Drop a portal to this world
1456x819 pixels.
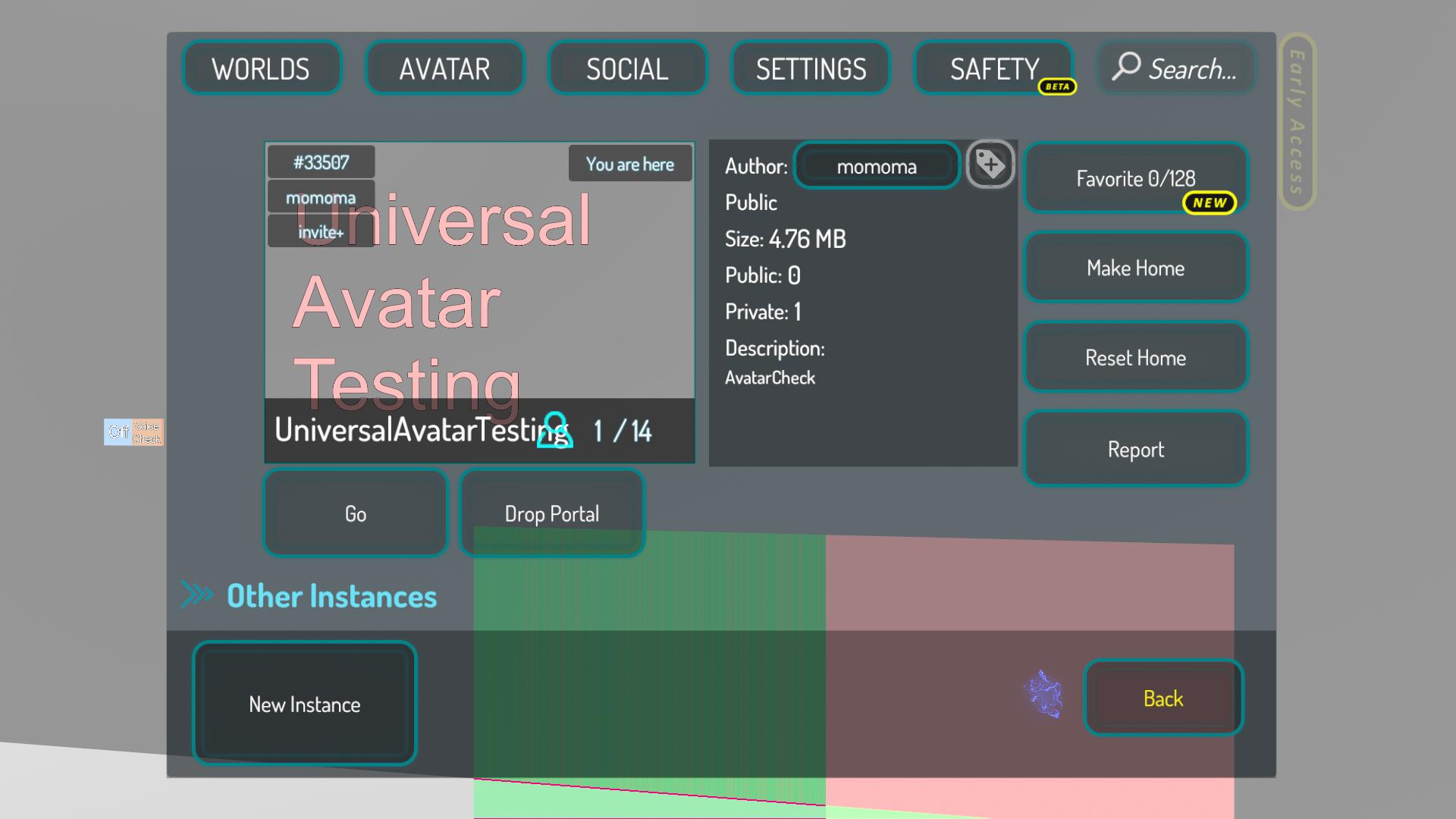552,513
